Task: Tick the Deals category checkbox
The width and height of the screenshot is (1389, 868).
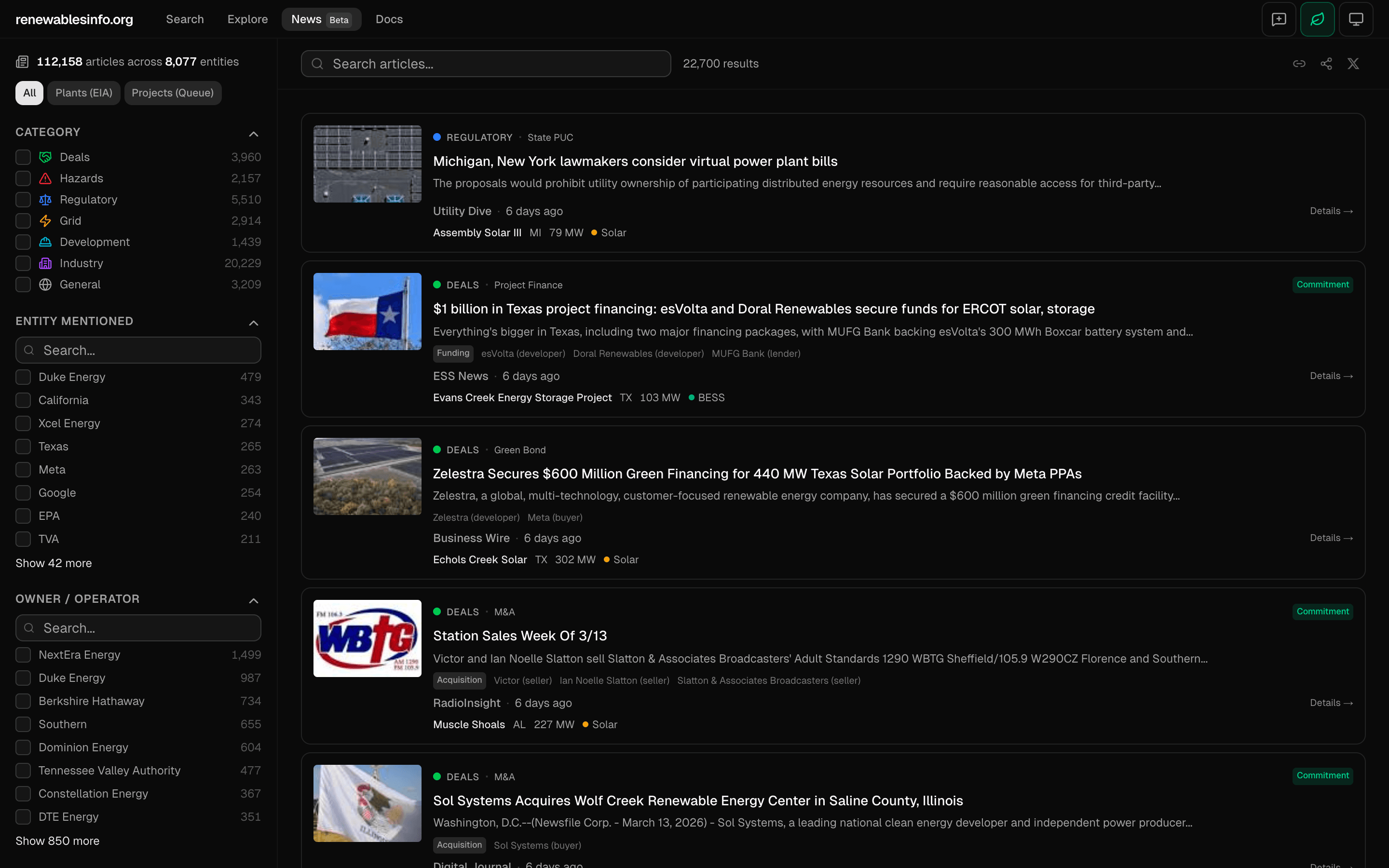Action: [x=23, y=157]
